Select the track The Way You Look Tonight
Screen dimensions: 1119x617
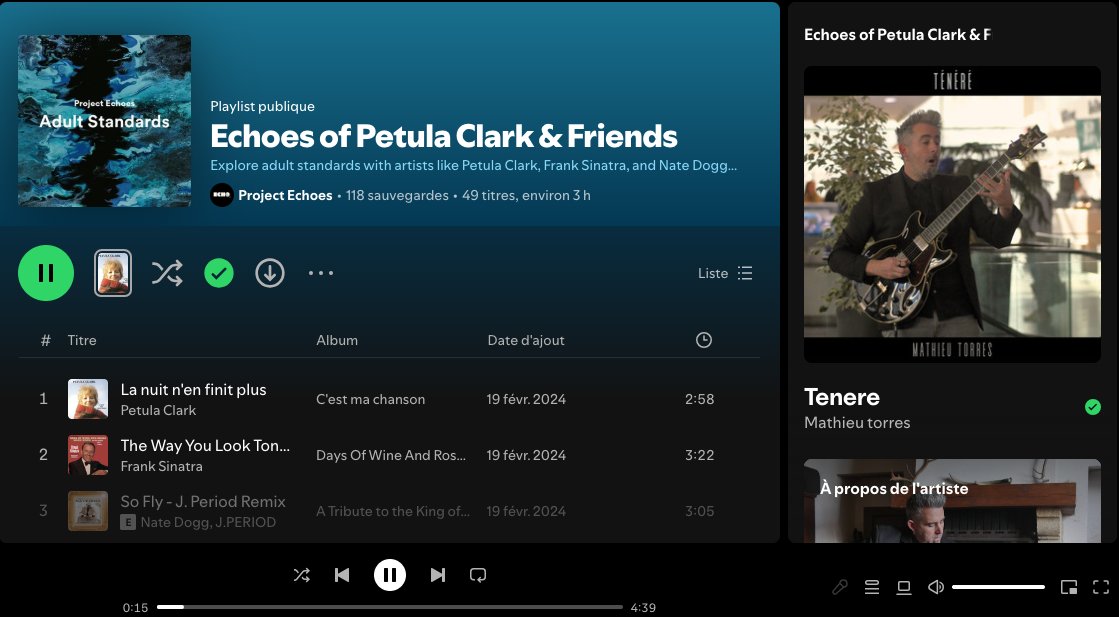(206, 446)
